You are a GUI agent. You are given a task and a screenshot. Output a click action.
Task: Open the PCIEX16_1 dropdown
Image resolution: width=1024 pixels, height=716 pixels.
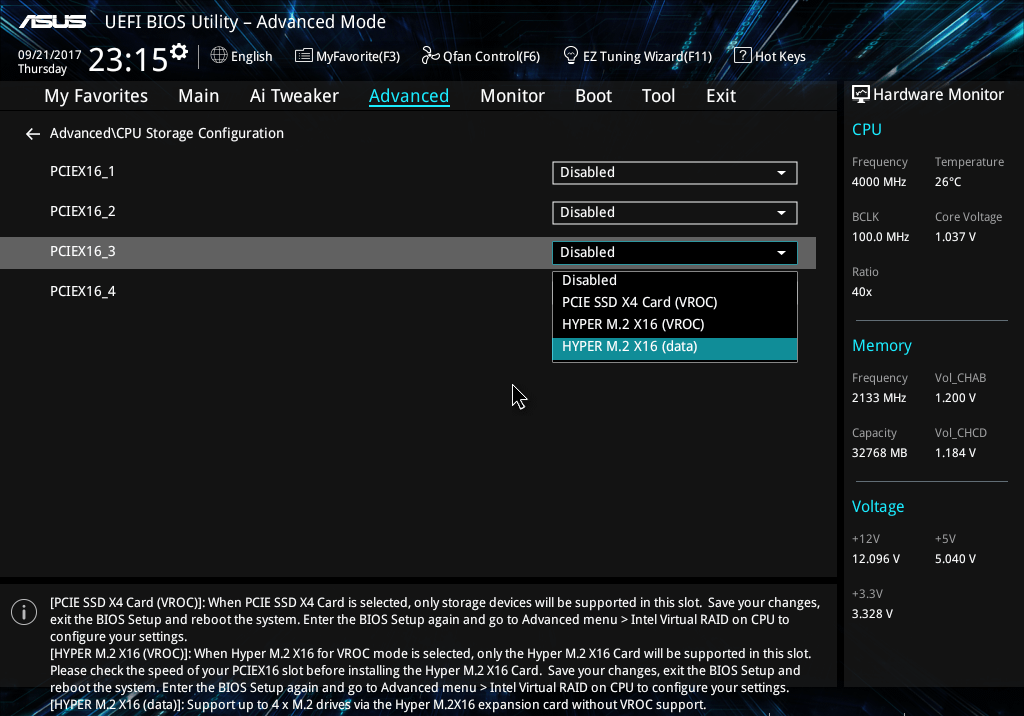675,172
